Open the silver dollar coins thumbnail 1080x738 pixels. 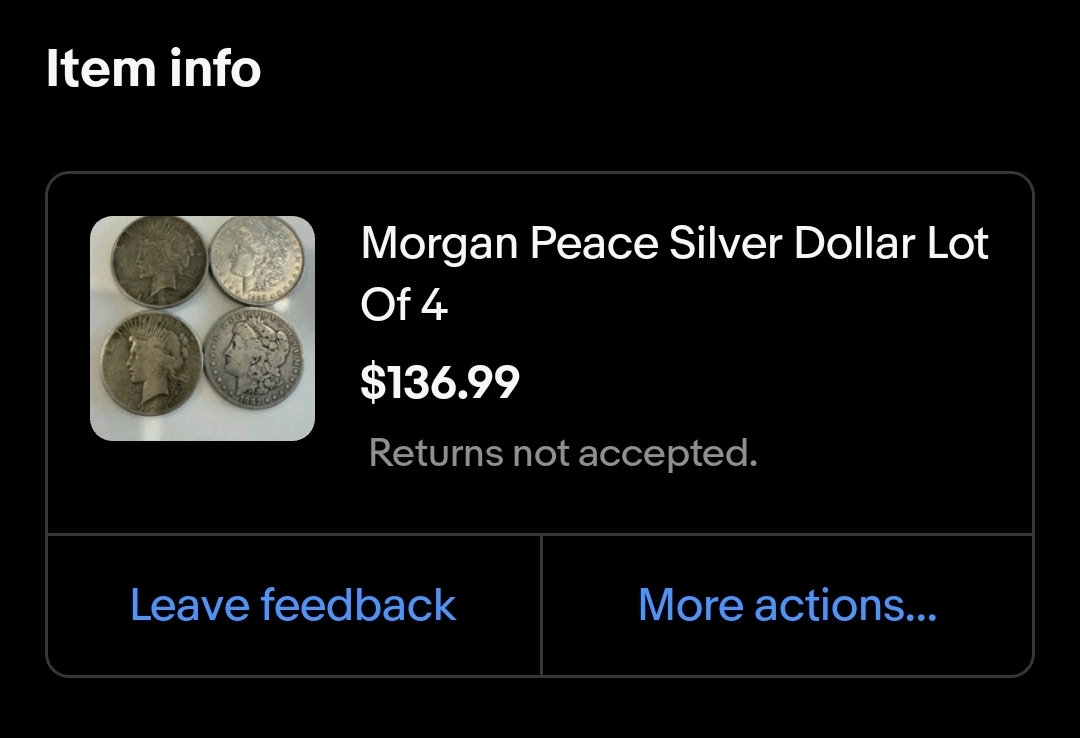click(203, 329)
